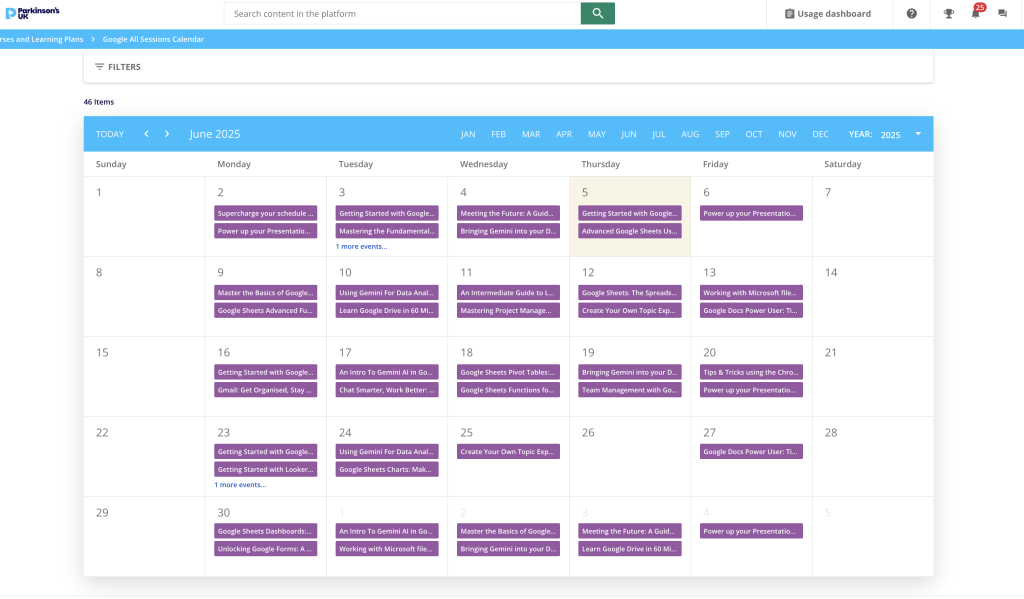
Task: Expand '1 more events' on June 3
Action: 361,246
